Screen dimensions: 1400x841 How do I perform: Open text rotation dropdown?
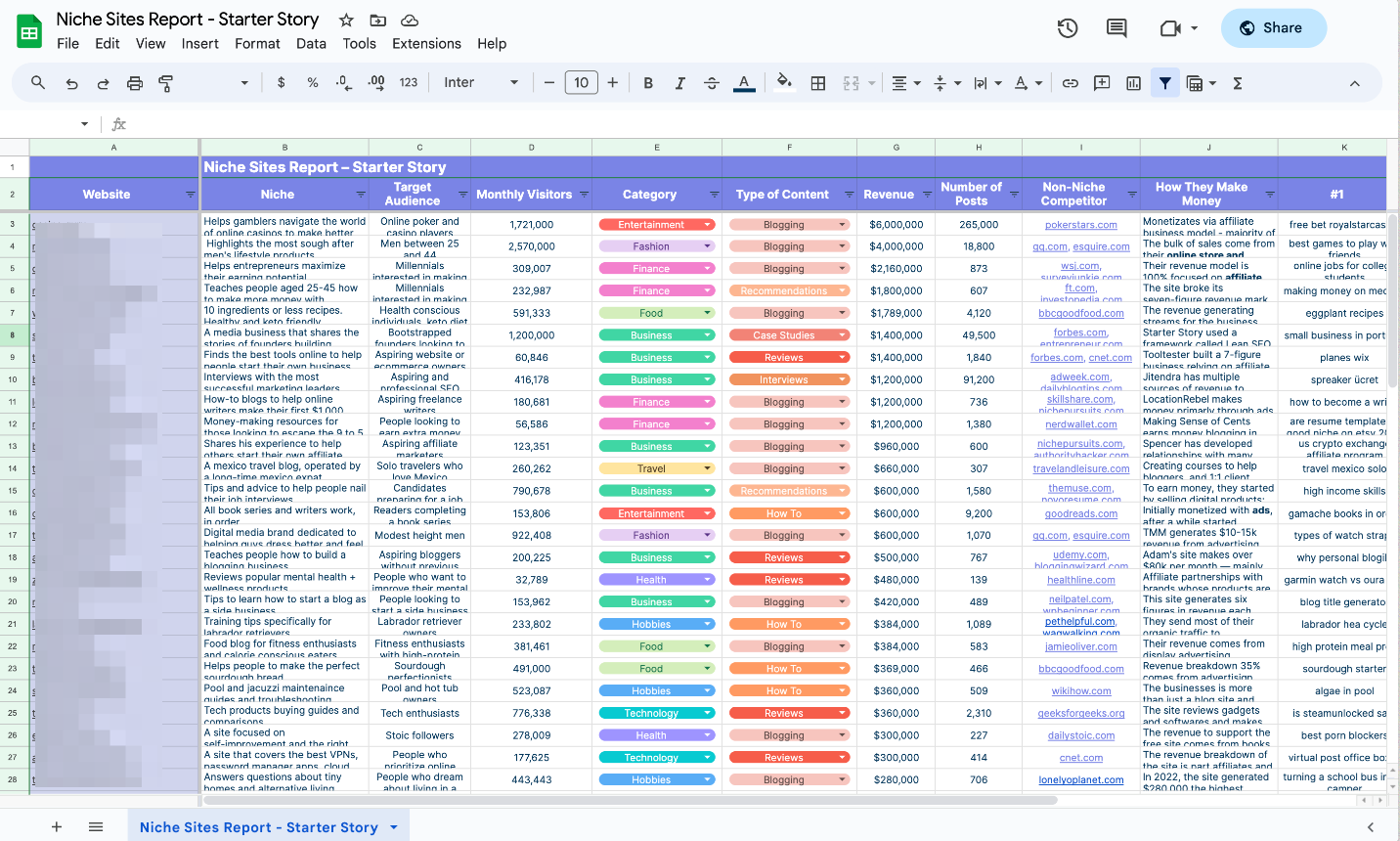1028,83
